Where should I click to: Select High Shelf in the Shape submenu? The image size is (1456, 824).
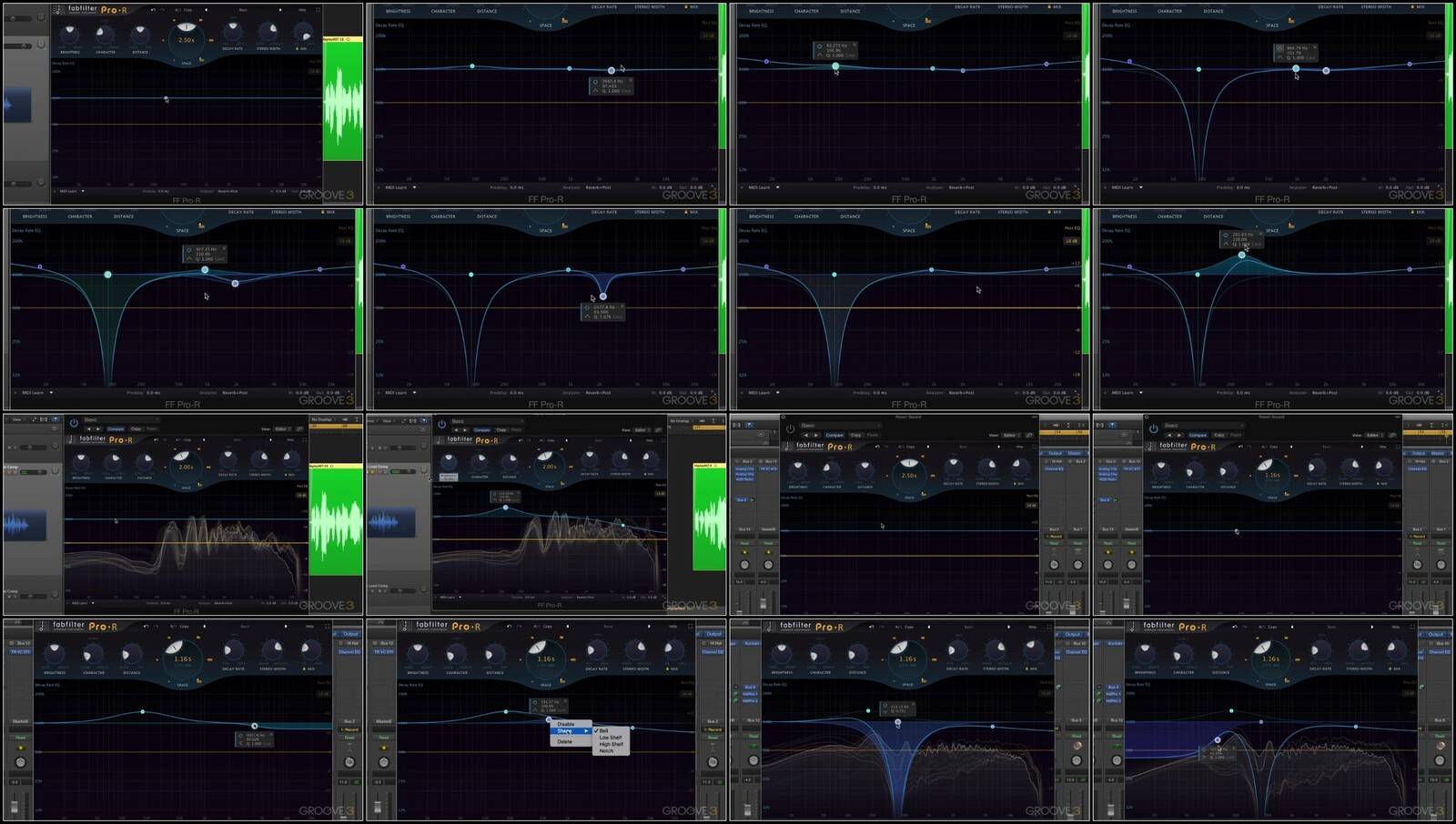pos(611,744)
